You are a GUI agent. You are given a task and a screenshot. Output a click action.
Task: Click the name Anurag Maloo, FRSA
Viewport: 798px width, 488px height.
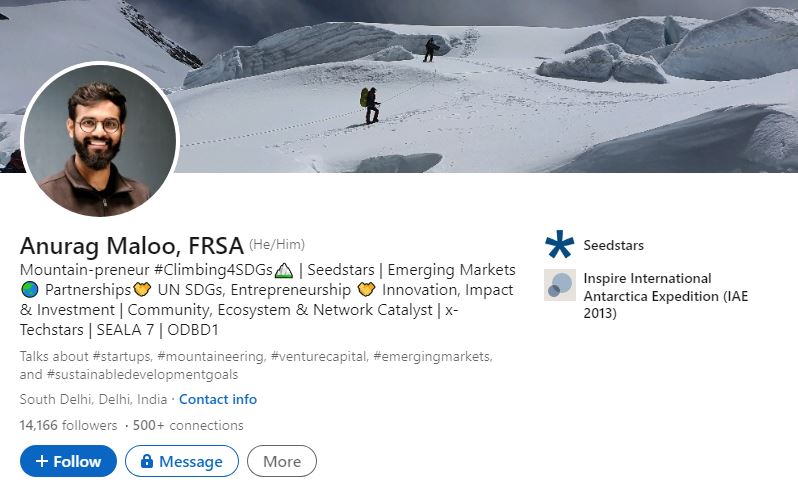pyautogui.click(x=132, y=246)
